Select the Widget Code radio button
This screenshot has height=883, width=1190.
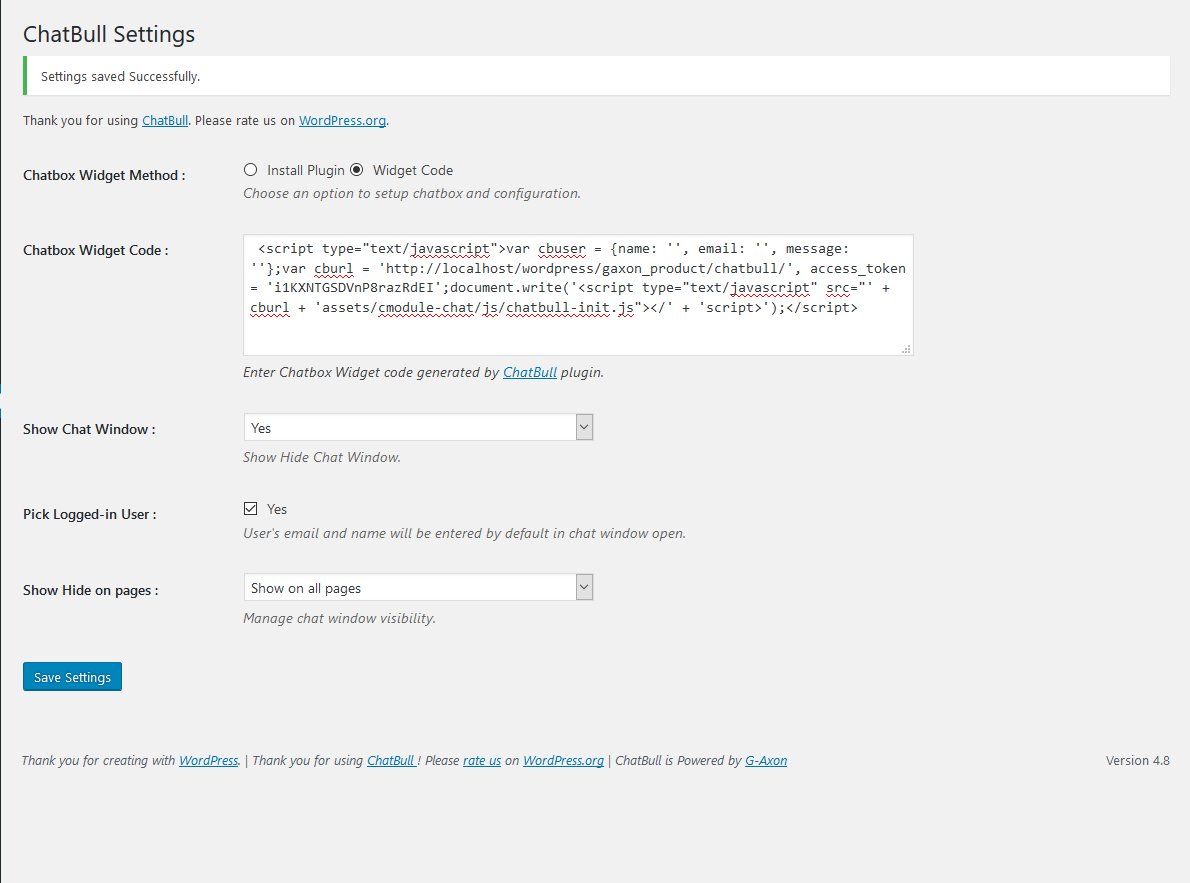(x=357, y=170)
